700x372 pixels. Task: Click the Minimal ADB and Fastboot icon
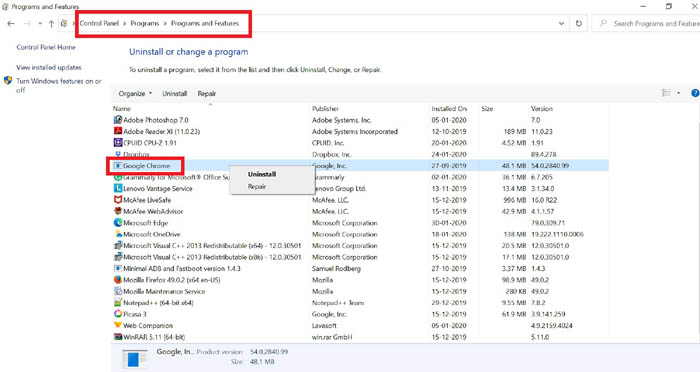118,268
